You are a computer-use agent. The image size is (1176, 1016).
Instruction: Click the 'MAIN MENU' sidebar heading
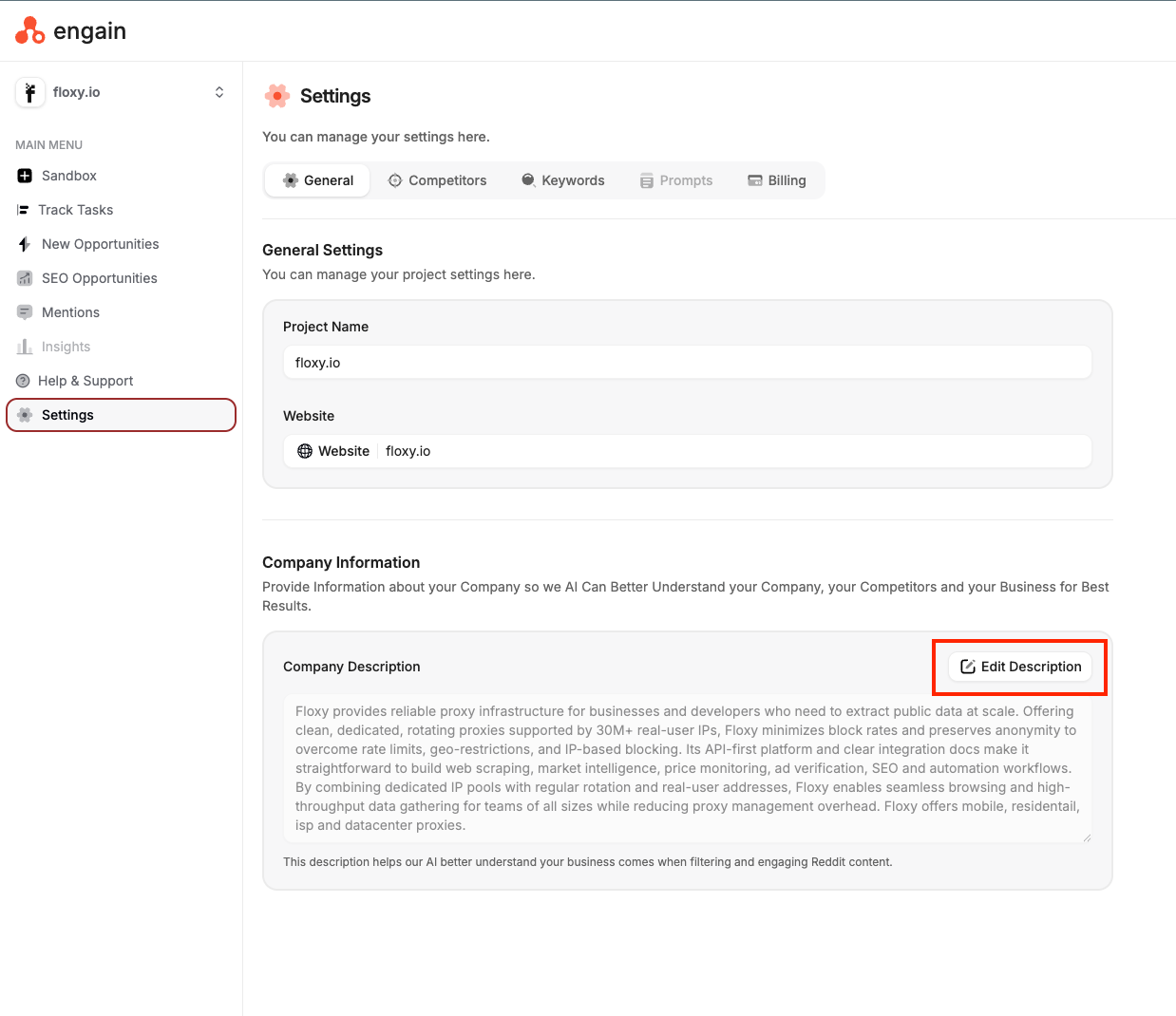pyautogui.click(x=48, y=145)
